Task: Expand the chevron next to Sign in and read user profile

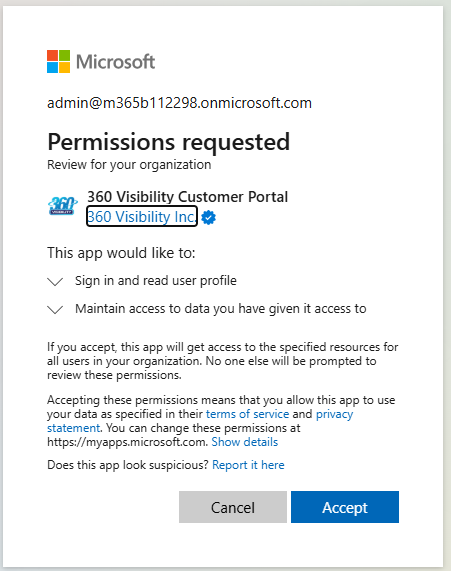Action: coord(55,281)
